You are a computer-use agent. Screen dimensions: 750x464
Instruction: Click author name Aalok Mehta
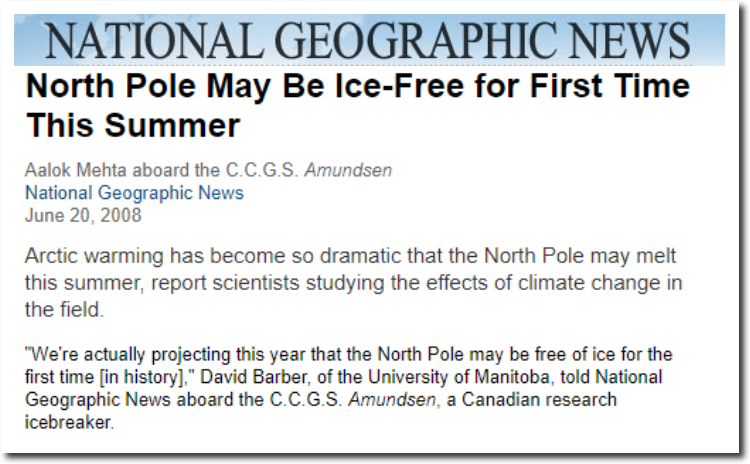click(x=76, y=170)
